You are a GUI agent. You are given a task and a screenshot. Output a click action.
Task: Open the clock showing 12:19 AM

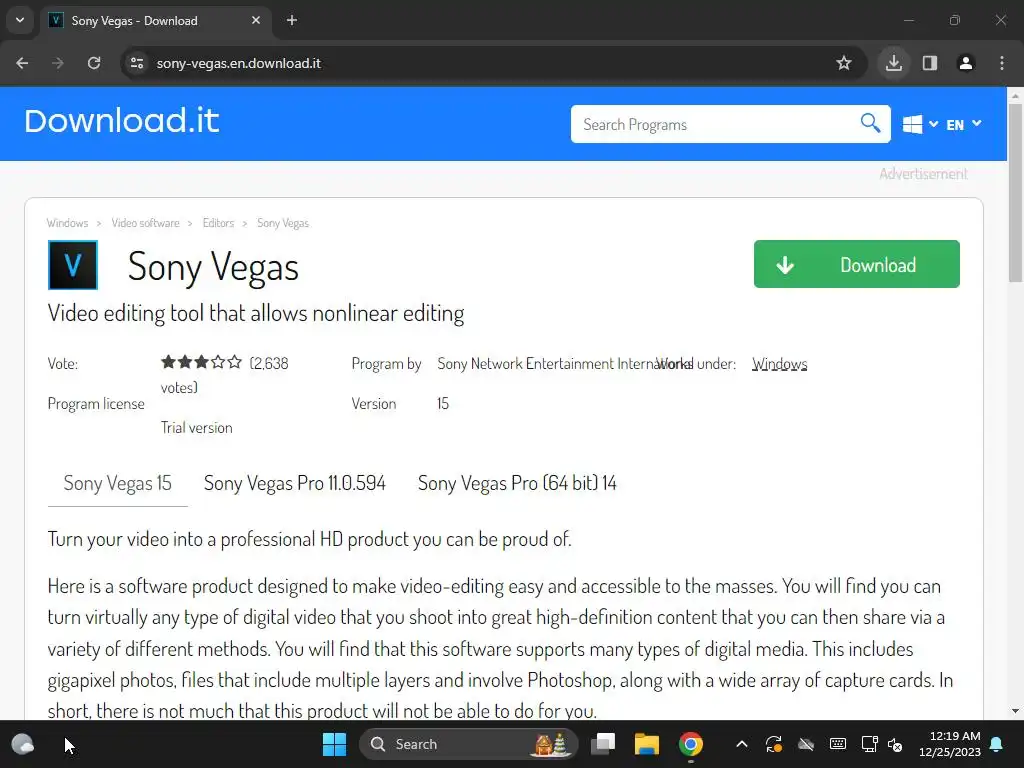pyautogui.click(x=950, y=744)
